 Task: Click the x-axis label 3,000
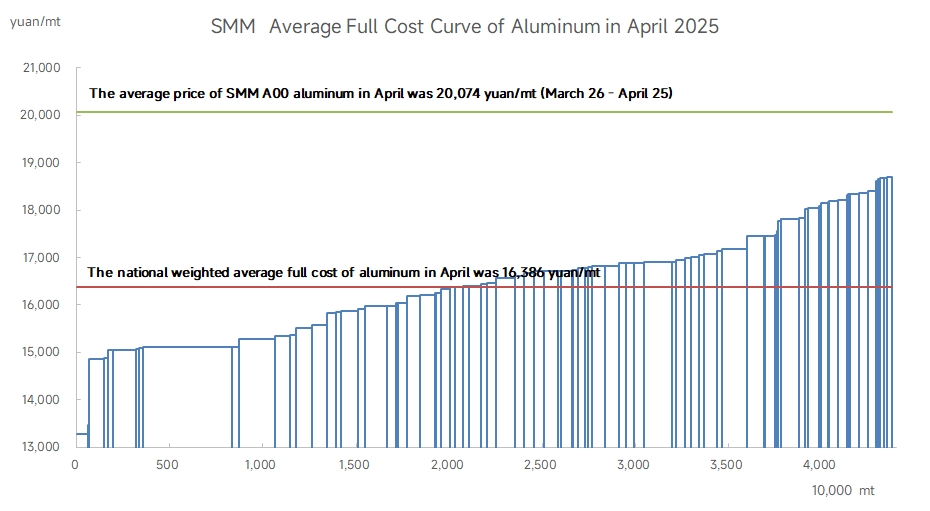(x=633, y=465)
